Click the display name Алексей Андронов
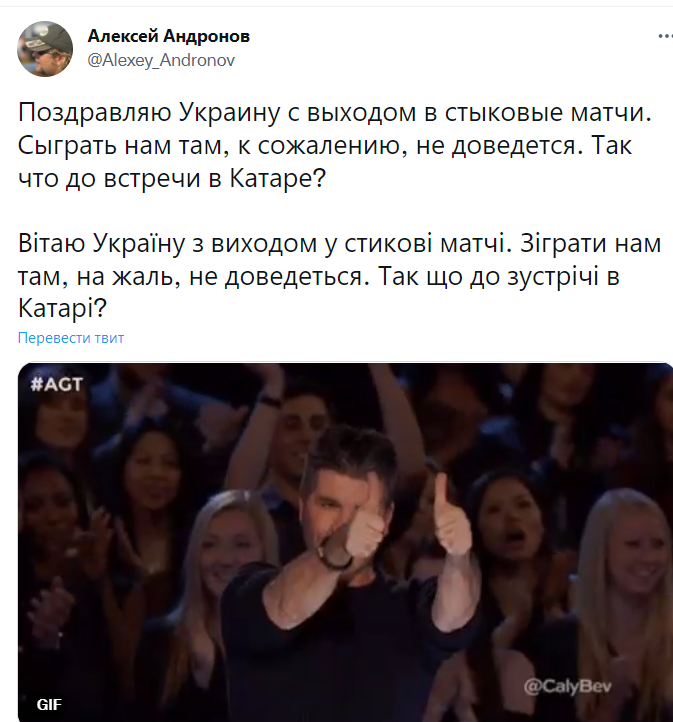This screenshot has width=673, height=722. (168, 36)
